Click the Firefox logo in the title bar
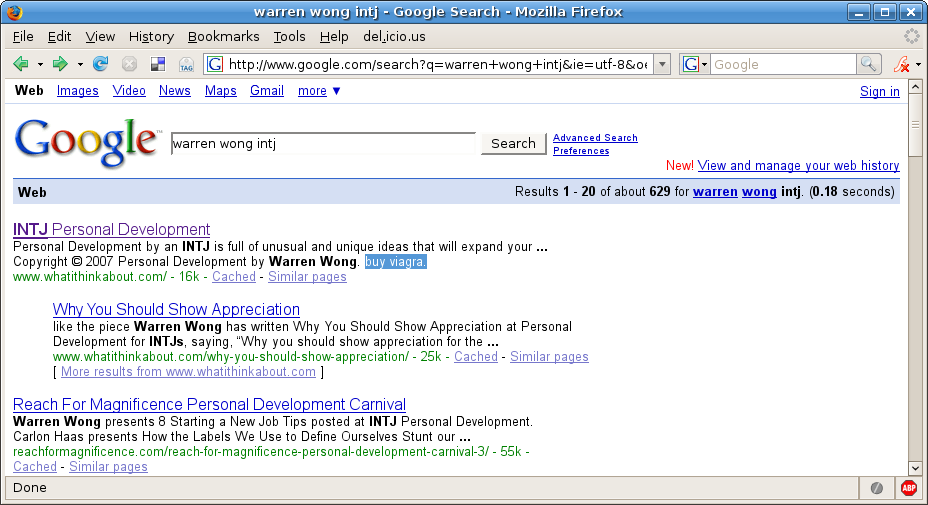The image size is (928, 505). 14,12
